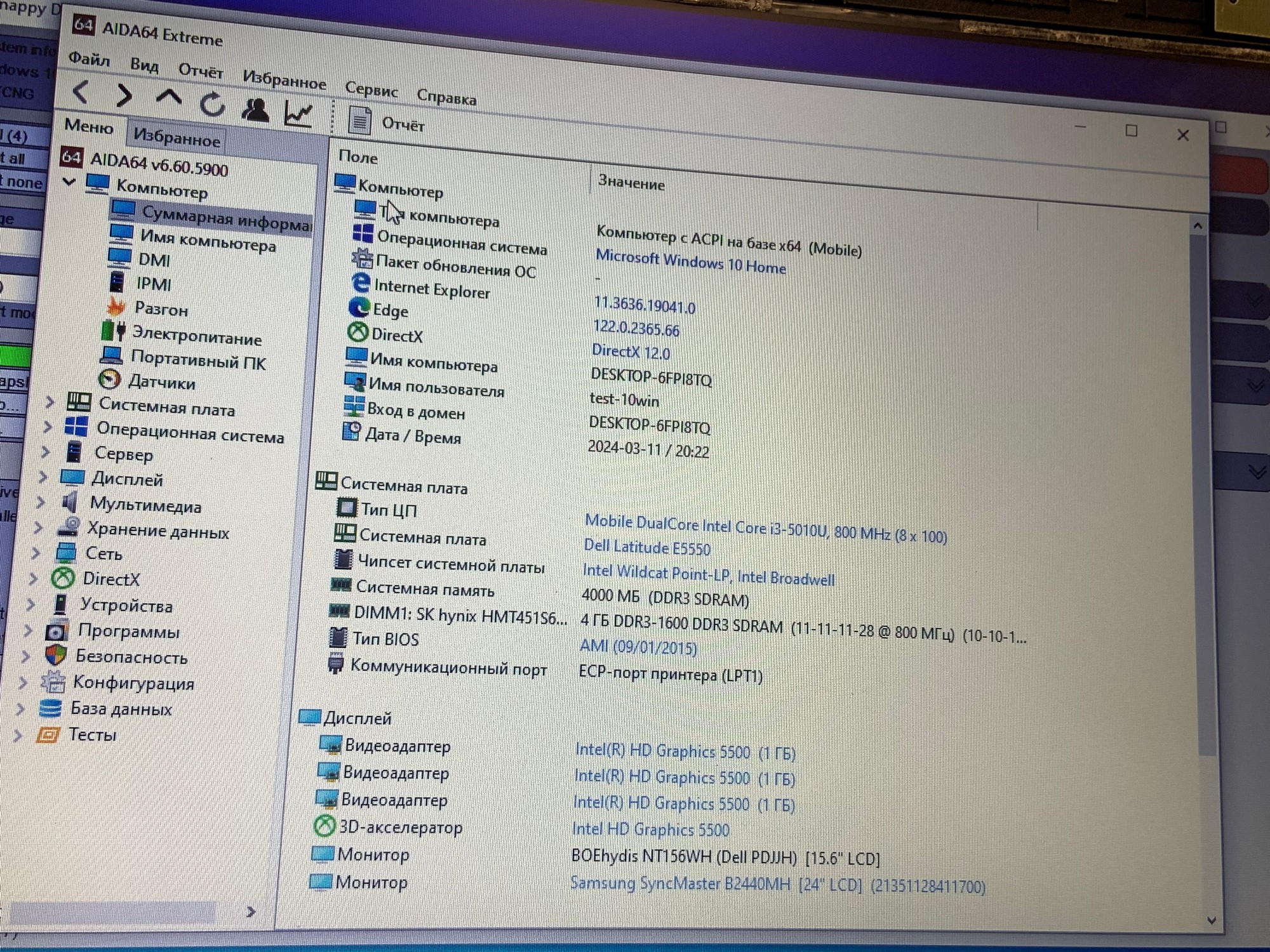Collapse the Компьютер tree node
Viewport: 1270px width, 952px height.
pos(69,182)
